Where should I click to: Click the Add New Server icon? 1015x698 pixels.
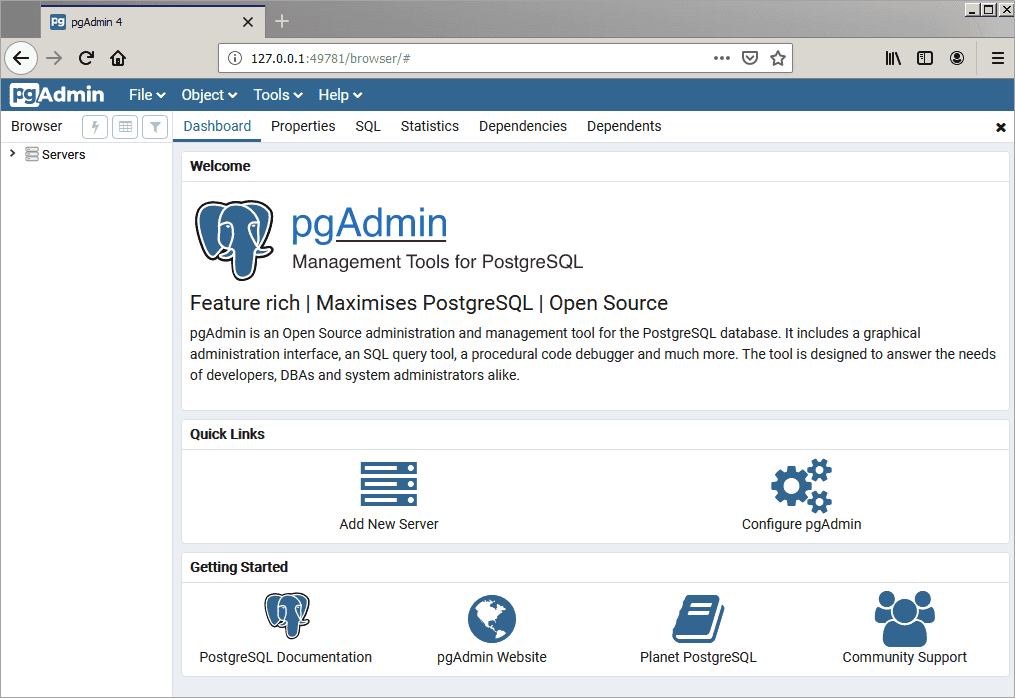[x=388, y=483]
